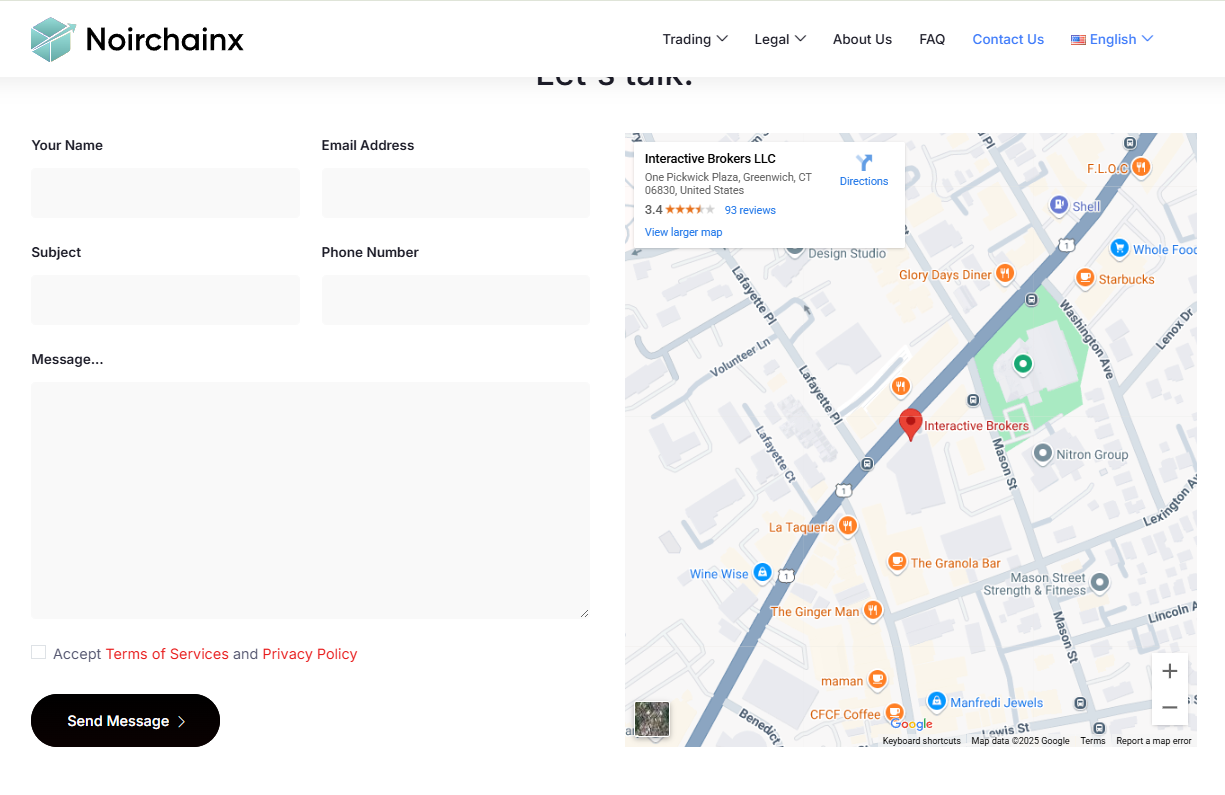
Task: Click Keyboard shortcuts on the map
Action: pos(921,741)
